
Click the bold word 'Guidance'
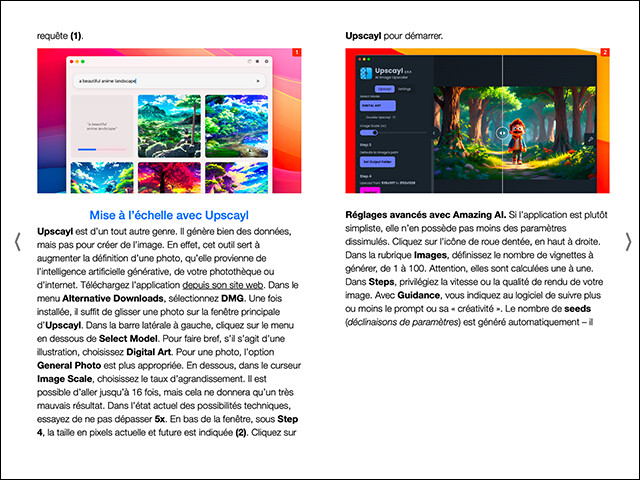tap(418, 295)
